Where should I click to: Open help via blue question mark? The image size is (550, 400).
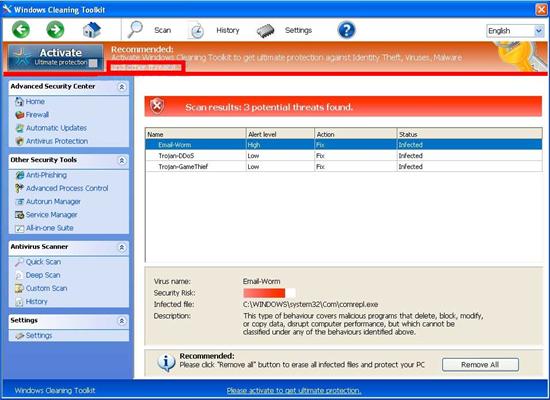(x=346, y=30)
